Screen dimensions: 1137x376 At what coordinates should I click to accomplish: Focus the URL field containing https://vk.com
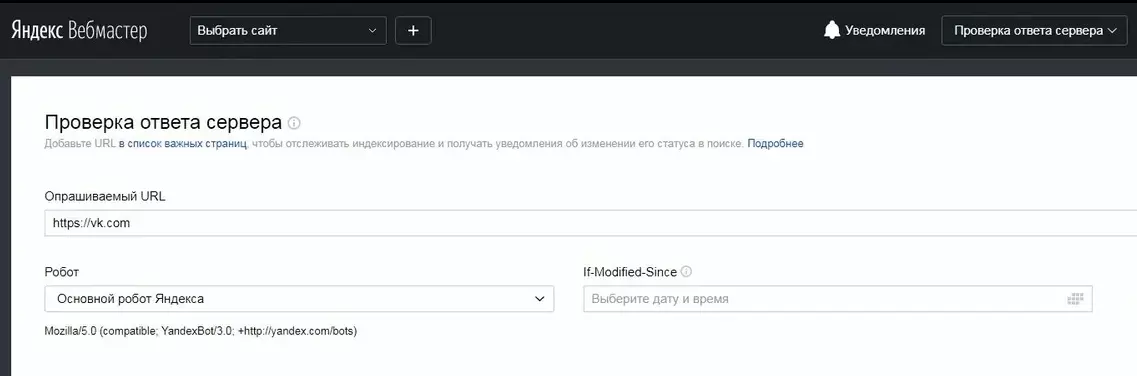tap(590, 223)
